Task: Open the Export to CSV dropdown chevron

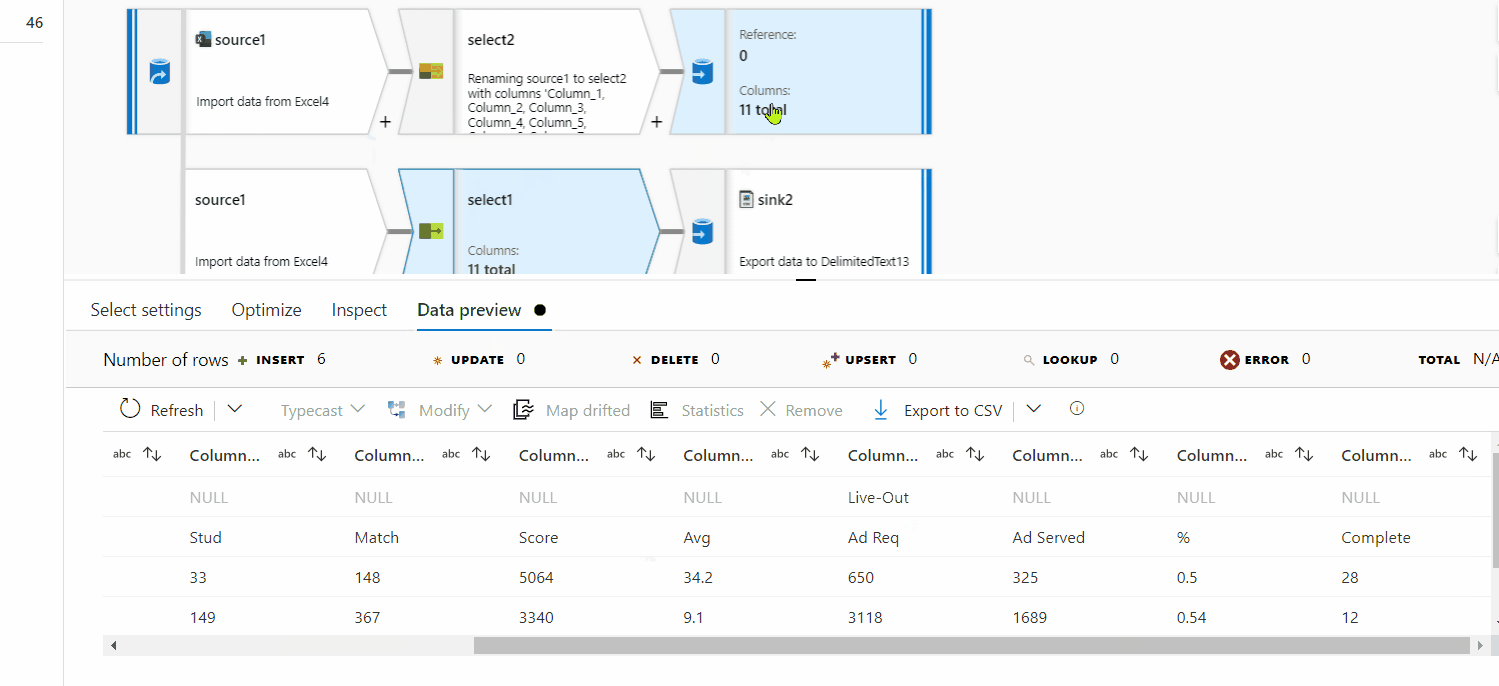Action: pyautogui.click(x=1033, y=409)
